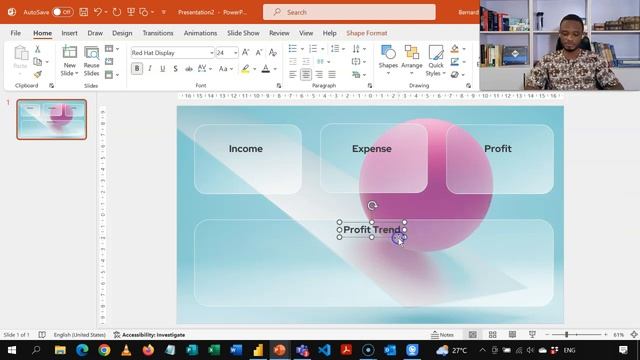The image size is (640, 360).
Task: Click the Save icon in title bar
Action: (x=84, y=12)
